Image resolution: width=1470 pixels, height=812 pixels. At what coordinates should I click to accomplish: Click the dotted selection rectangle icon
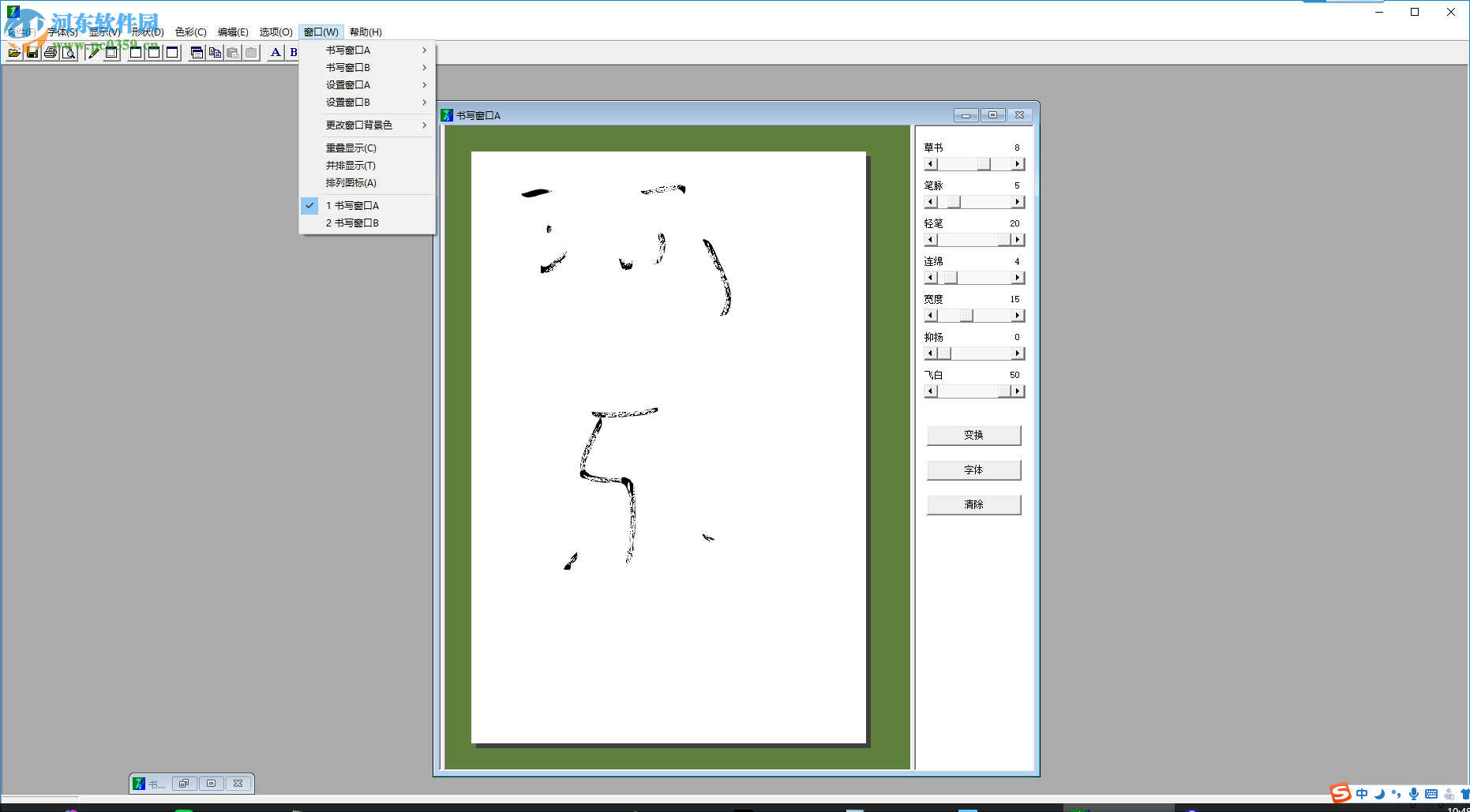coord(112,53)
